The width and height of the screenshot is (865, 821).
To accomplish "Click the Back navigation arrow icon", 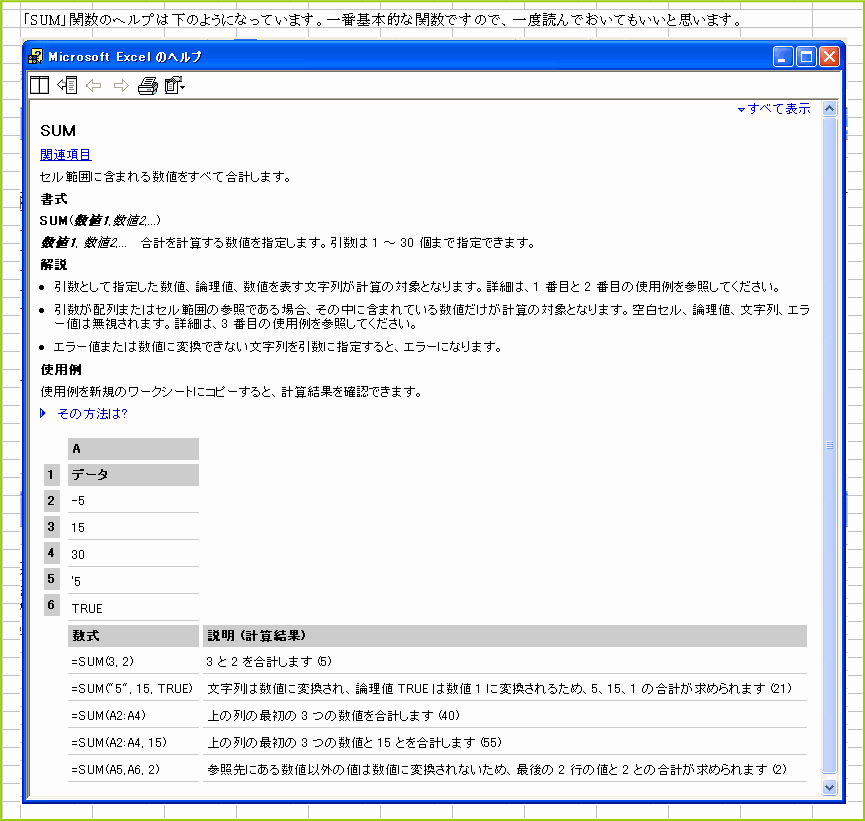I will (94, 86).
